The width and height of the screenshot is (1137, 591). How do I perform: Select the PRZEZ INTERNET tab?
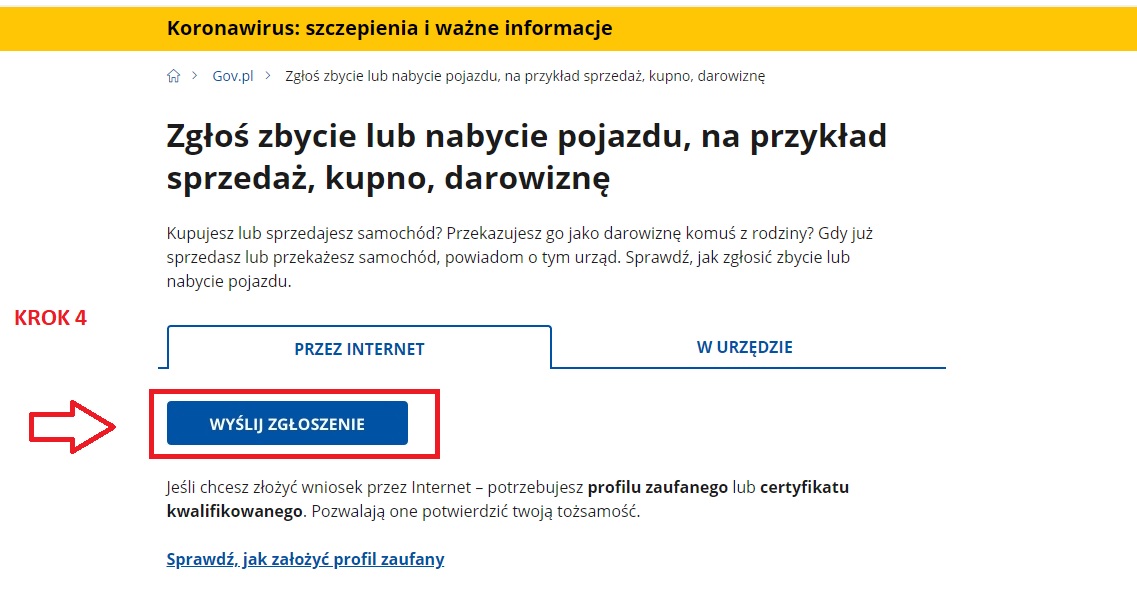pyautogui.click(x=359, y=348)
